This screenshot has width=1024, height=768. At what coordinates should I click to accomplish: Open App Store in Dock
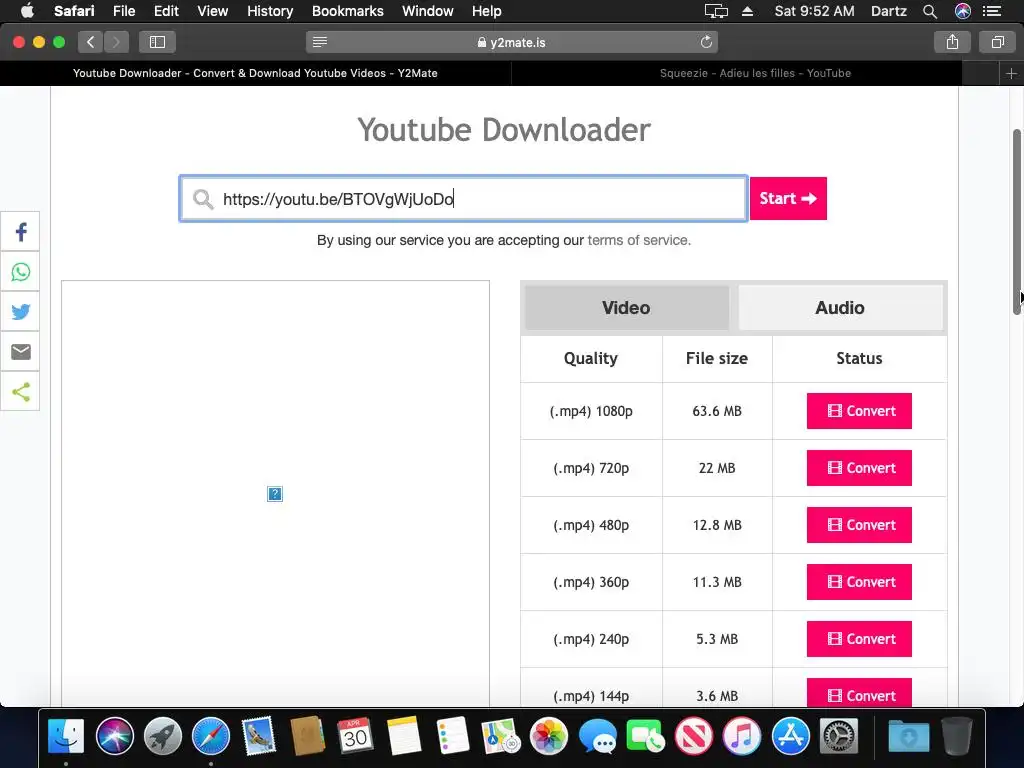click(790, 736)
